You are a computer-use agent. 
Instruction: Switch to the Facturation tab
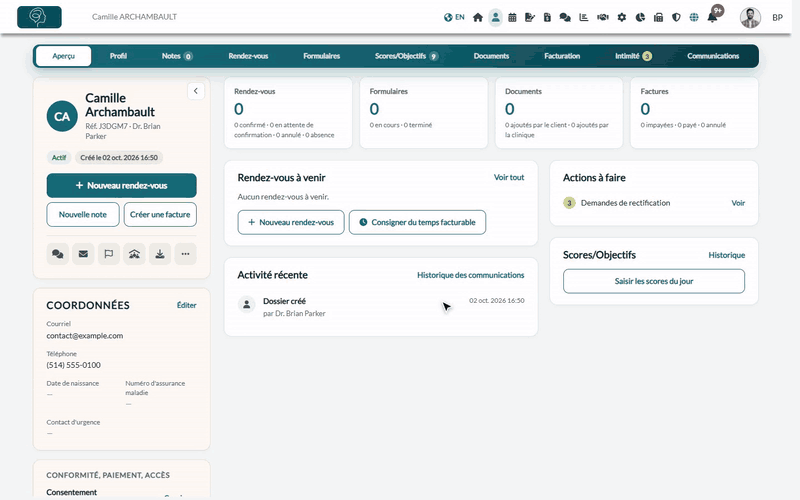(x=562, y=56)
